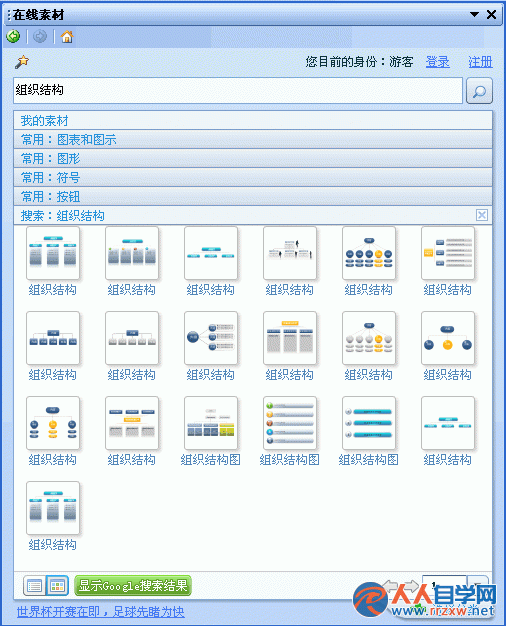The height and width of the screenshot is (626, 506).
Task: Select org chart with people silhouettes
Action: coord(290,253)
